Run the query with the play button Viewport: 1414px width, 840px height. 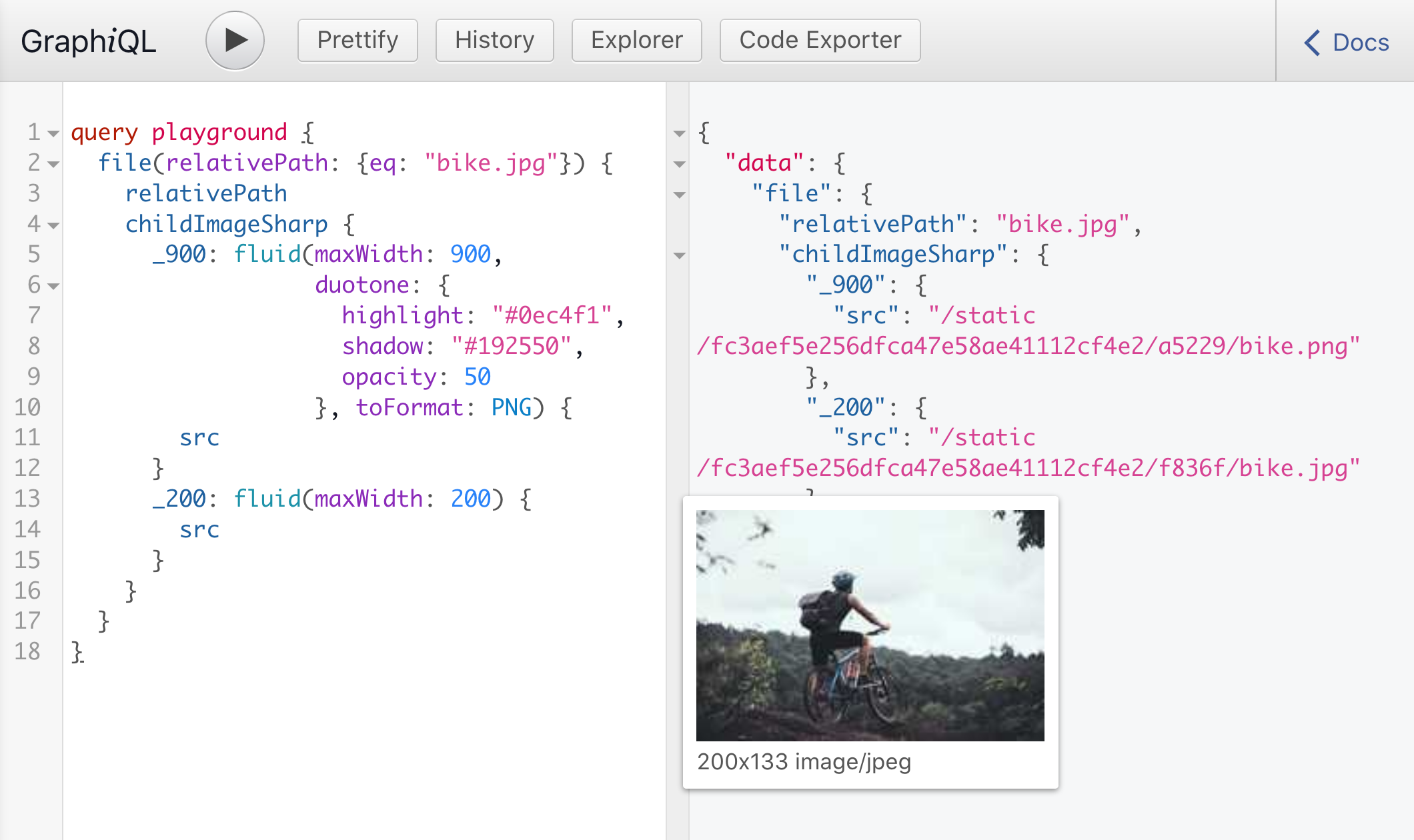coord(235,41)
